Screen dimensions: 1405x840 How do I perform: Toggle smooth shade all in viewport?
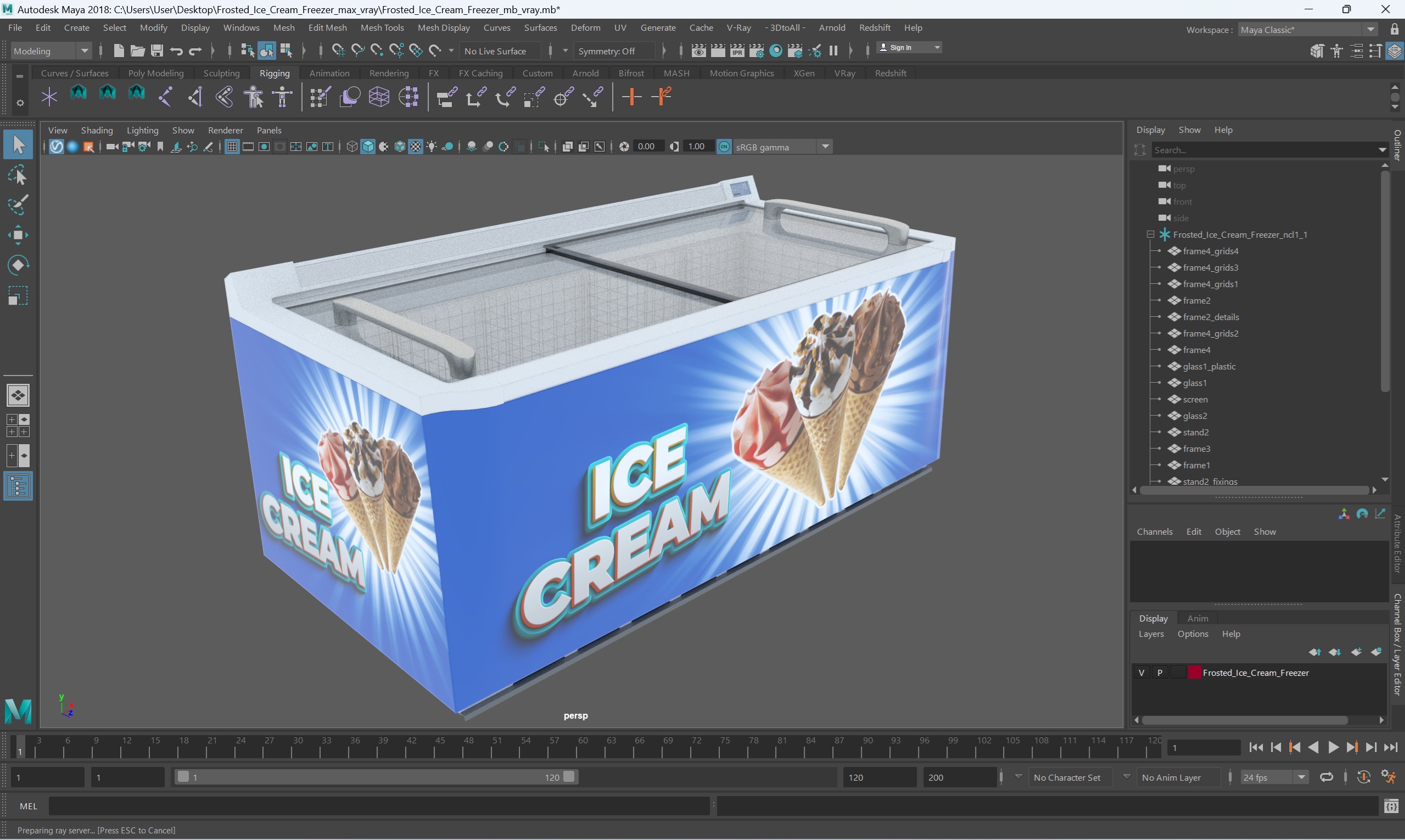pyautogui.click(x=368, y=147)
